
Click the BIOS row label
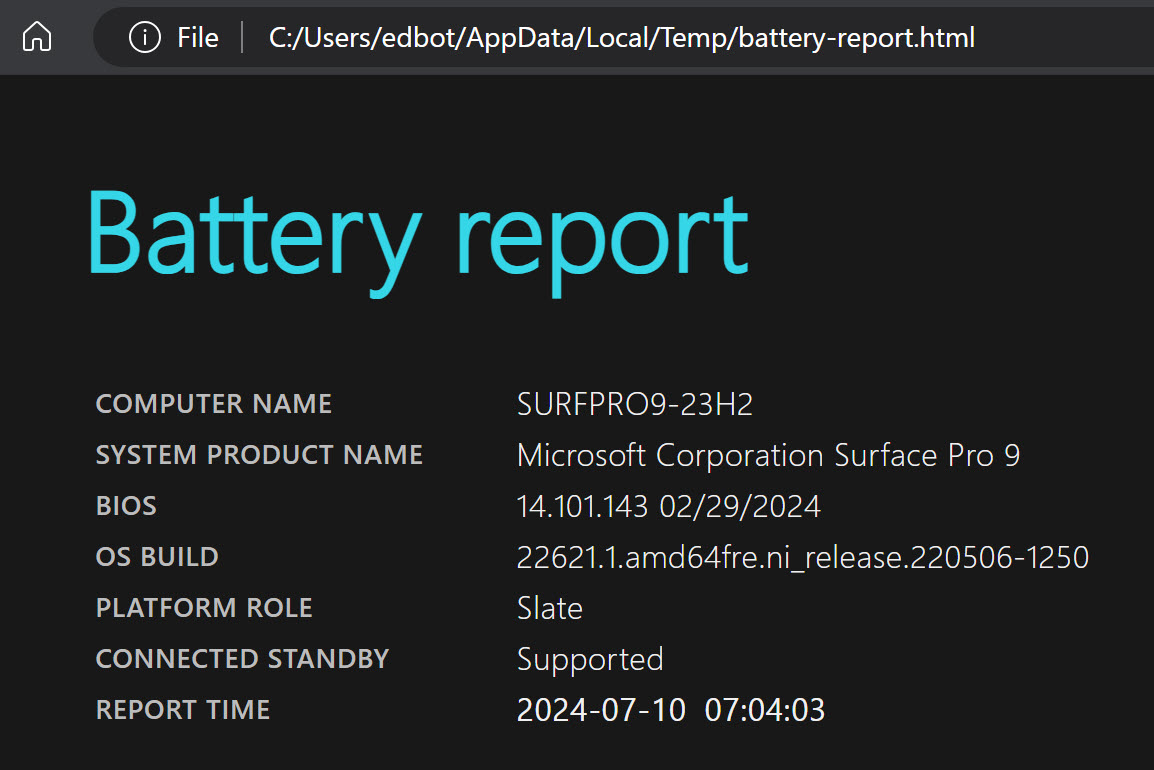coord(126,506)
